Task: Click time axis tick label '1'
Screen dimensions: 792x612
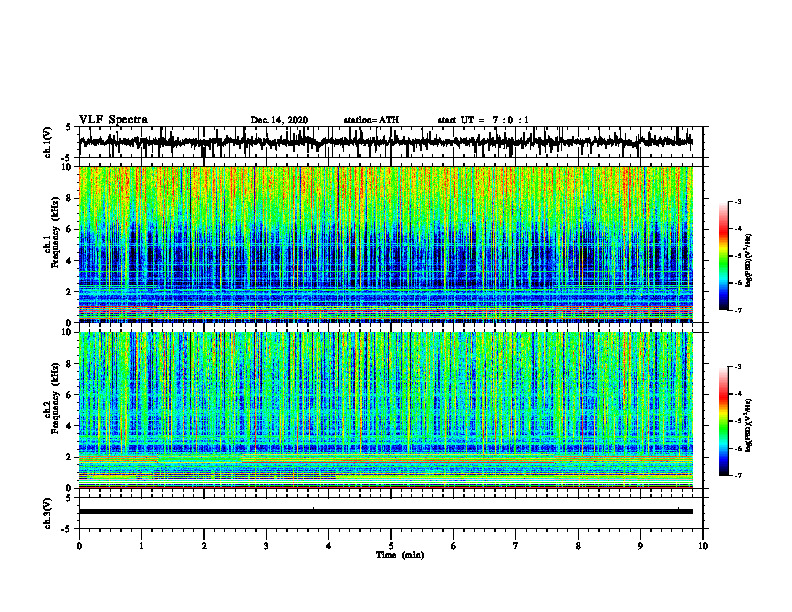Action: (141, 546)
